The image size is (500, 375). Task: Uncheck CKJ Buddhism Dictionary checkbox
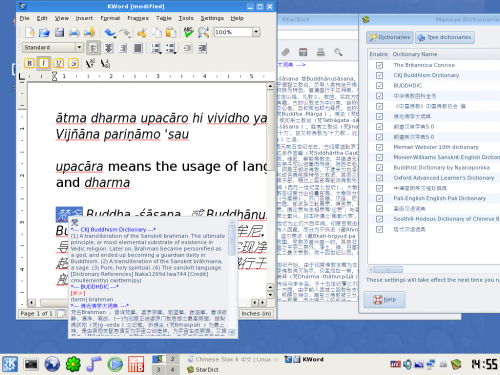click(x=379, y=76)
